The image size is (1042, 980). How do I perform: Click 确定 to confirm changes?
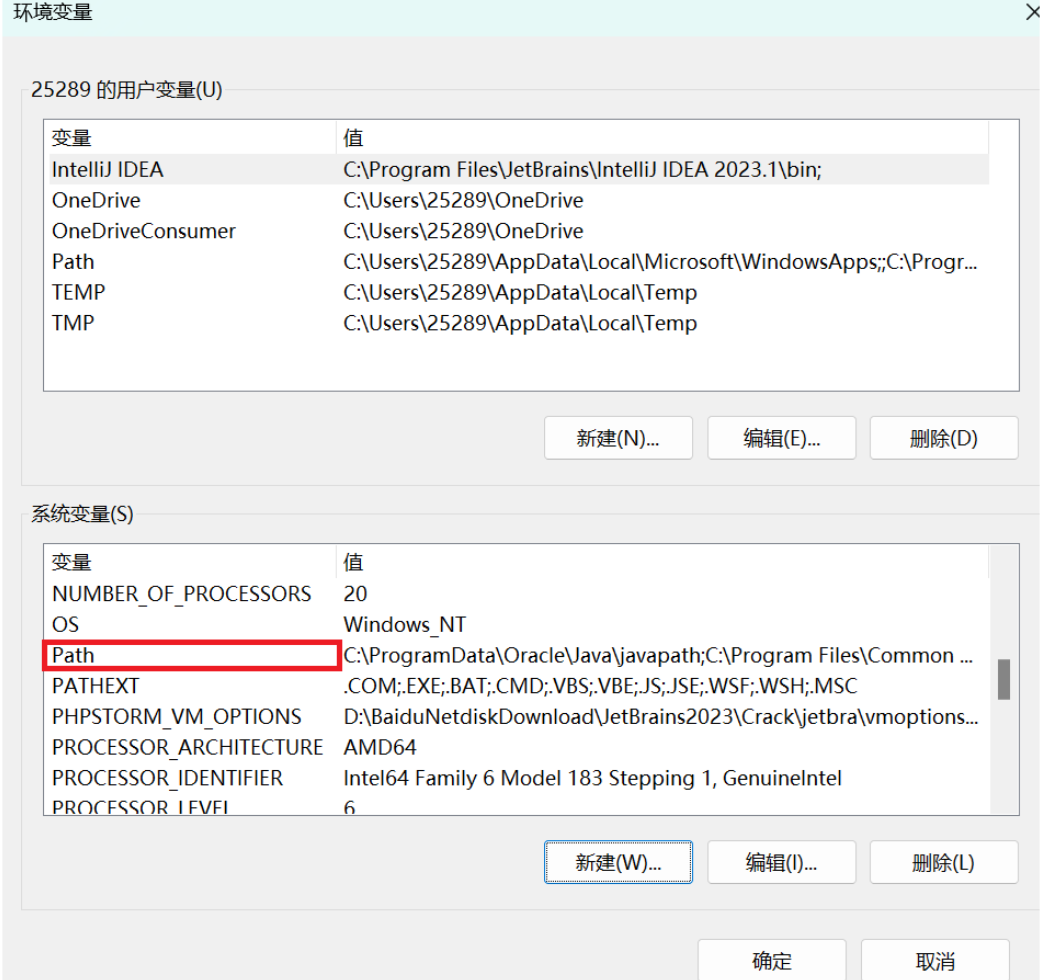(x=772, y=961)
